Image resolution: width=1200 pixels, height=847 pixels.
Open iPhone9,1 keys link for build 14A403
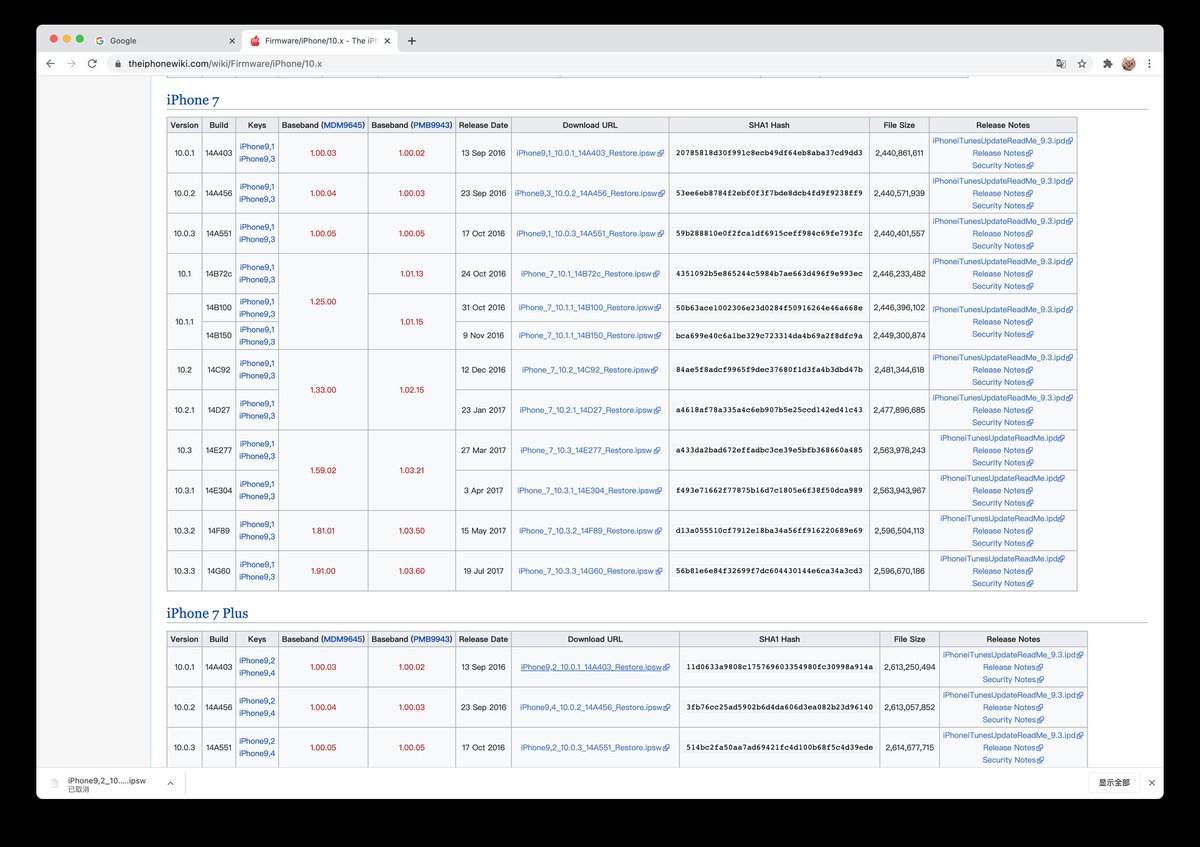click(257, 147)
